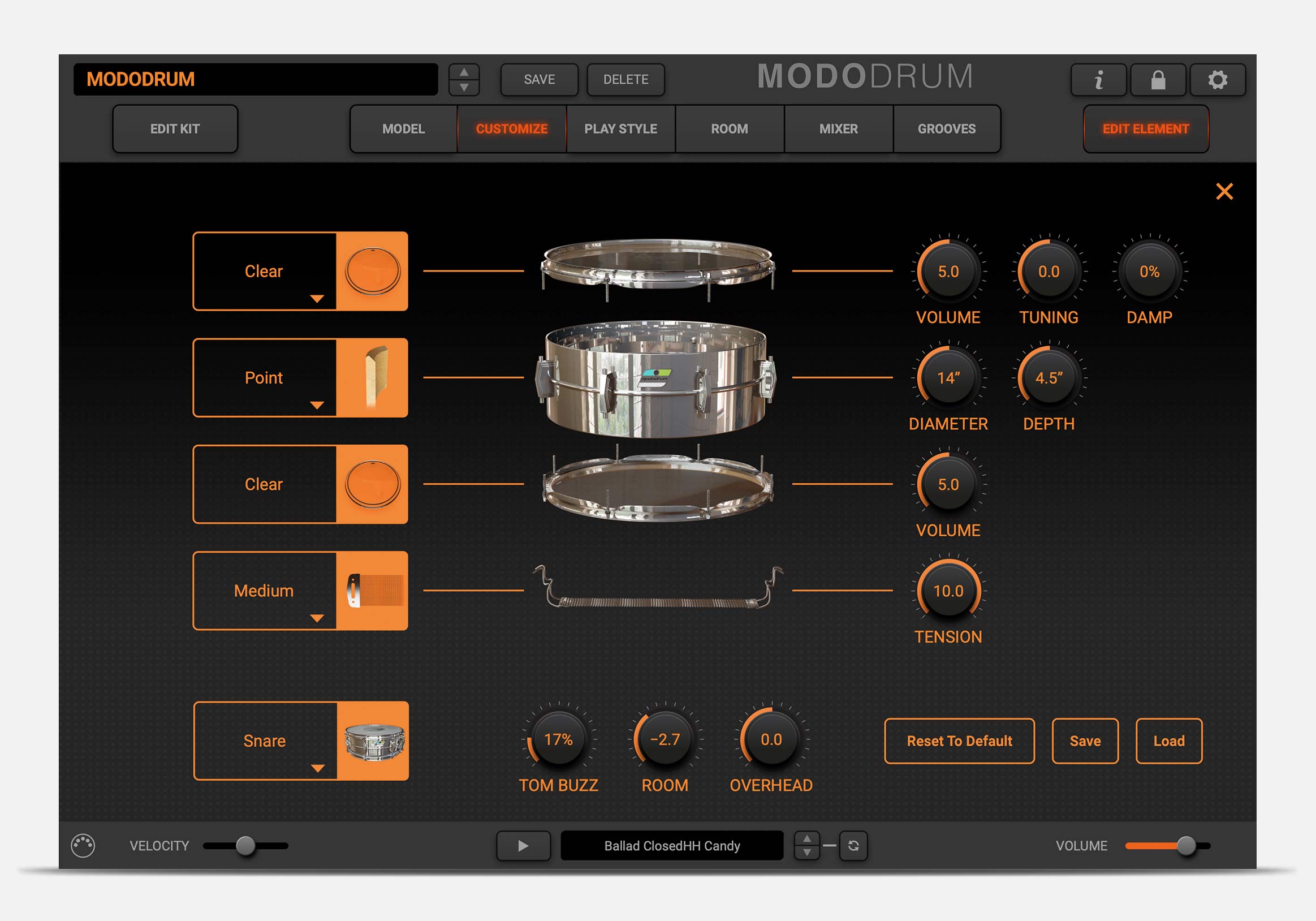The width and height of the screenshot is (1316, 921).
Task: Open the GROOVES tab
Action: click(x=946, y=129)
